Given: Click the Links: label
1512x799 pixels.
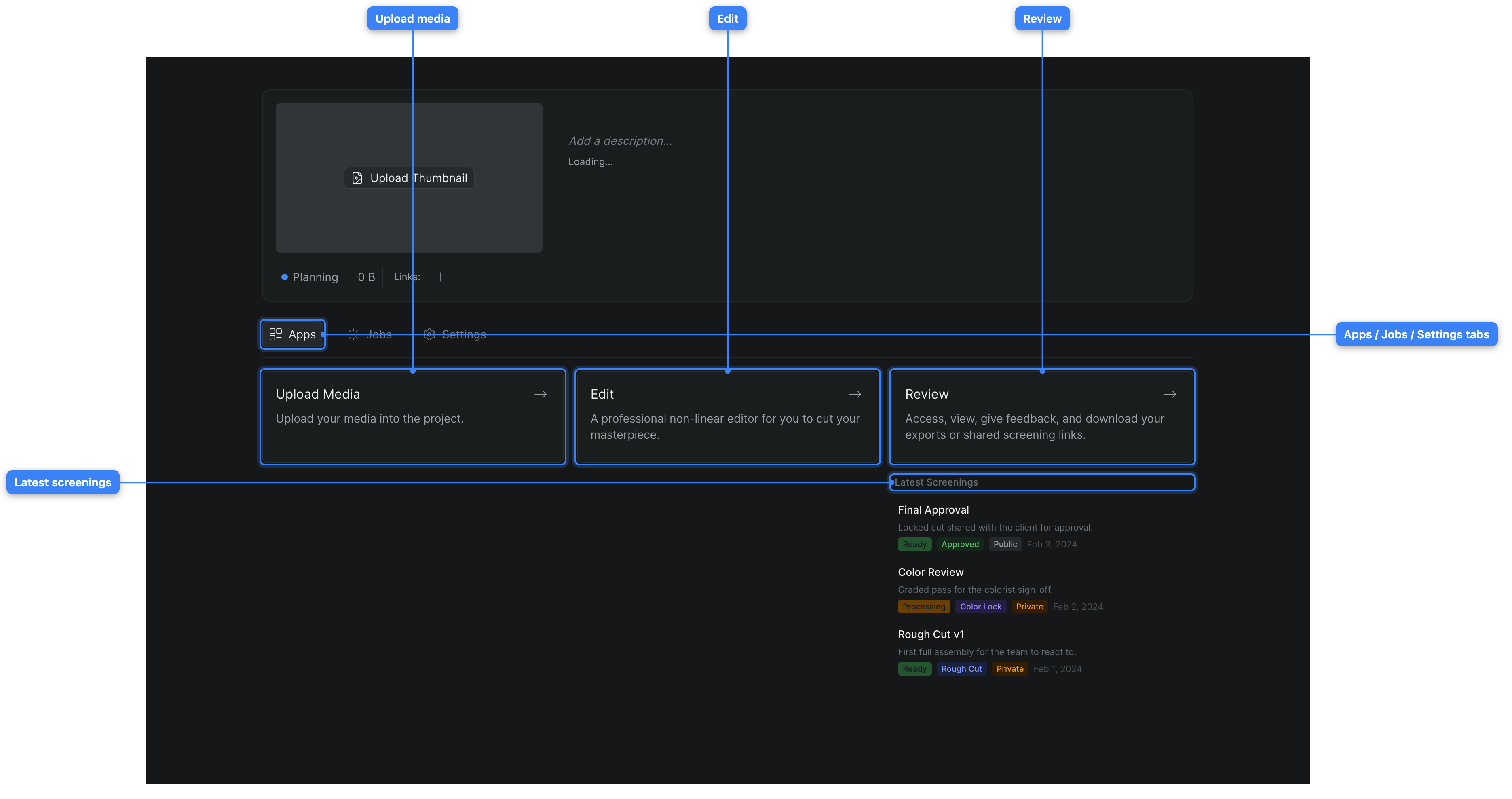Looking at the screenshot, I should [407, 277].
